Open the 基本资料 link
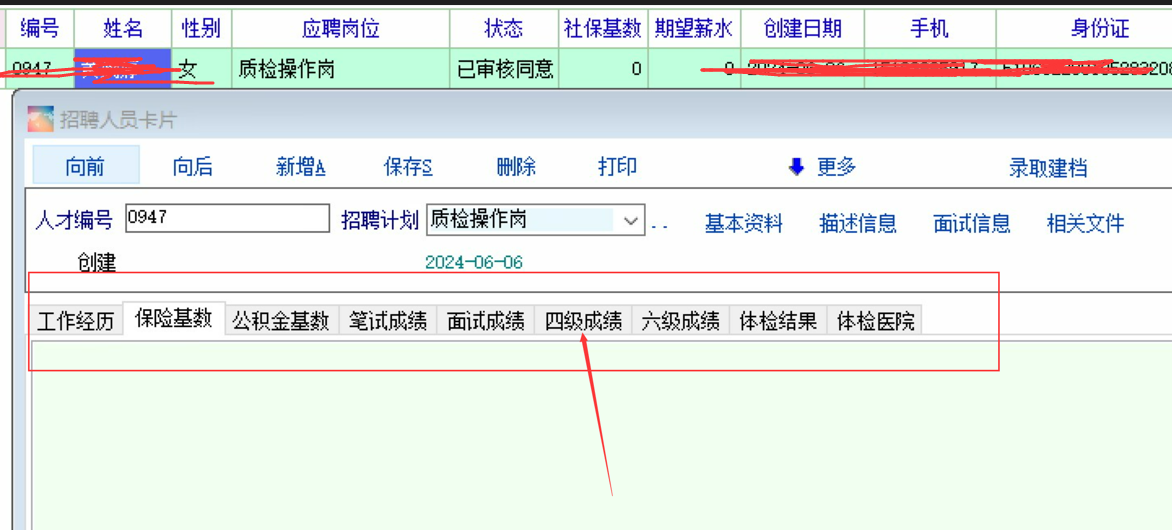 point(743,224)
